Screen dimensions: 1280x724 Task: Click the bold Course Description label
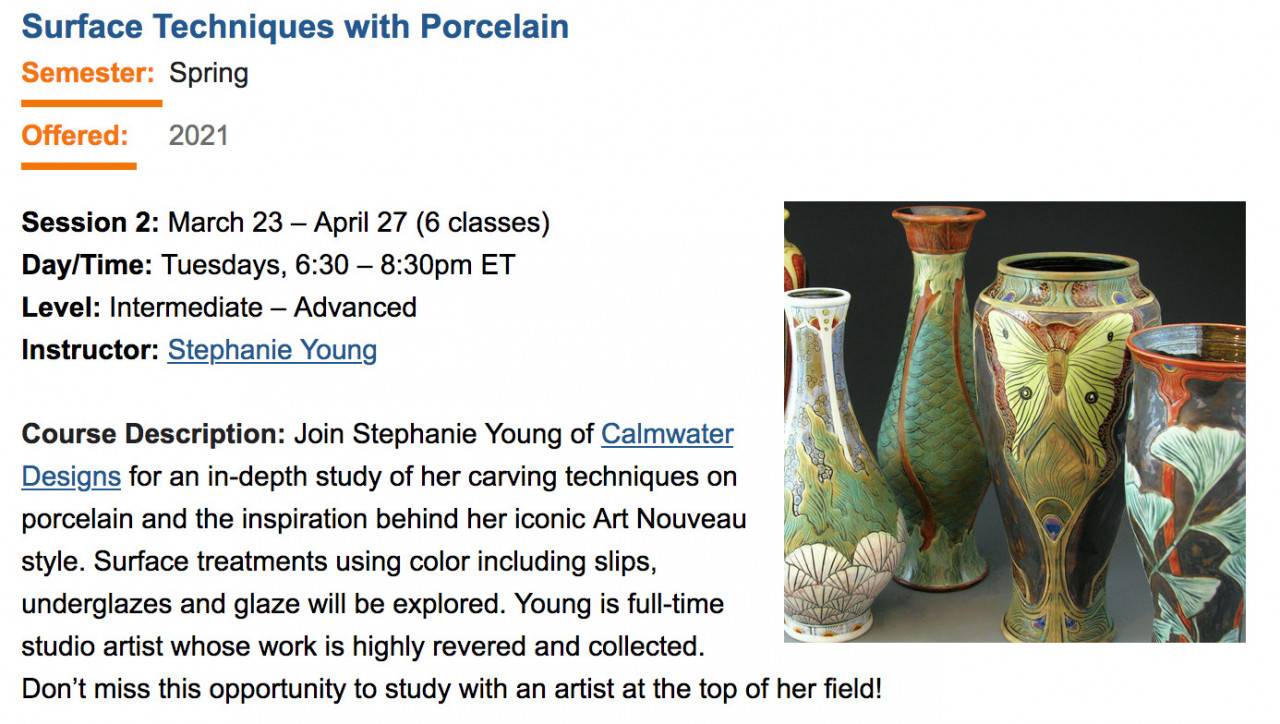[154, 435]
